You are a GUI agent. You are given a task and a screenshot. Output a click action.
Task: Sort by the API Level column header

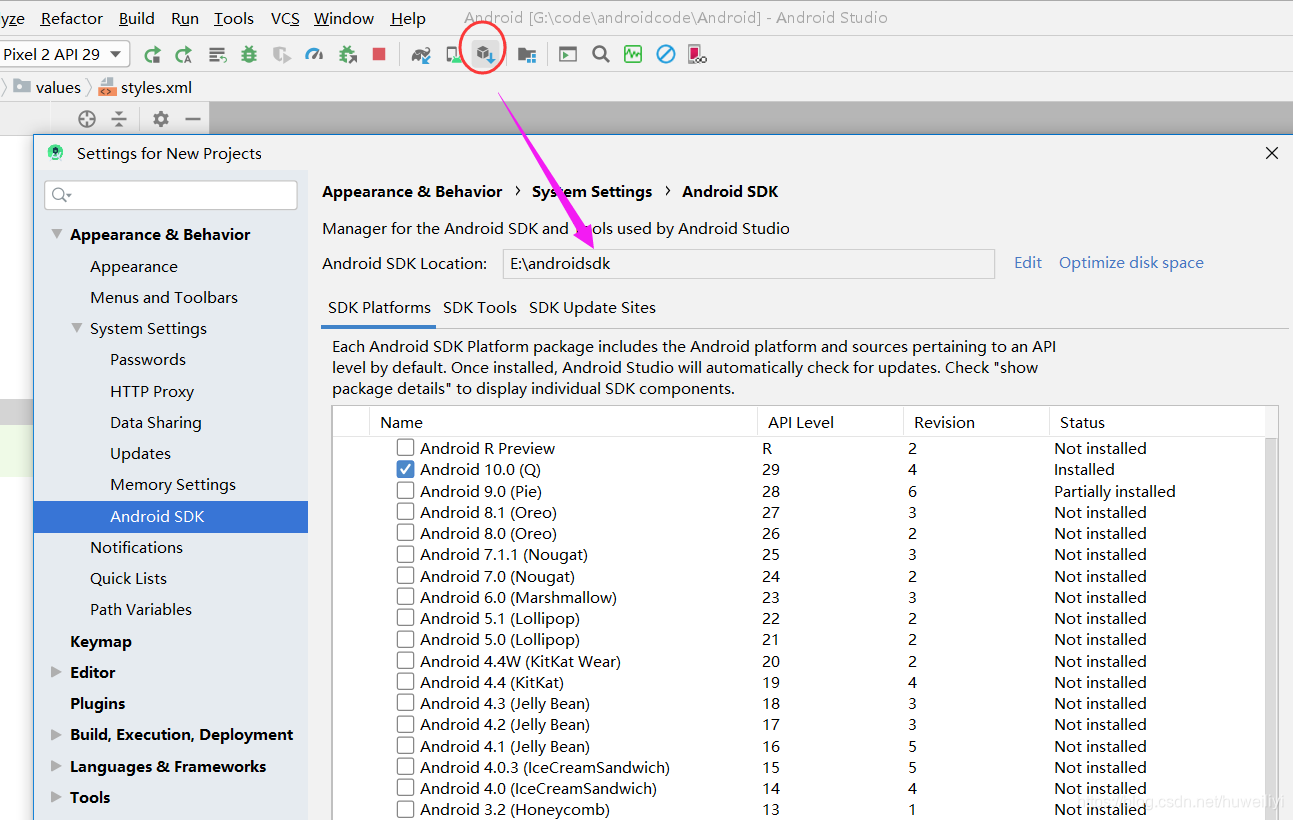tap(830, 422)
